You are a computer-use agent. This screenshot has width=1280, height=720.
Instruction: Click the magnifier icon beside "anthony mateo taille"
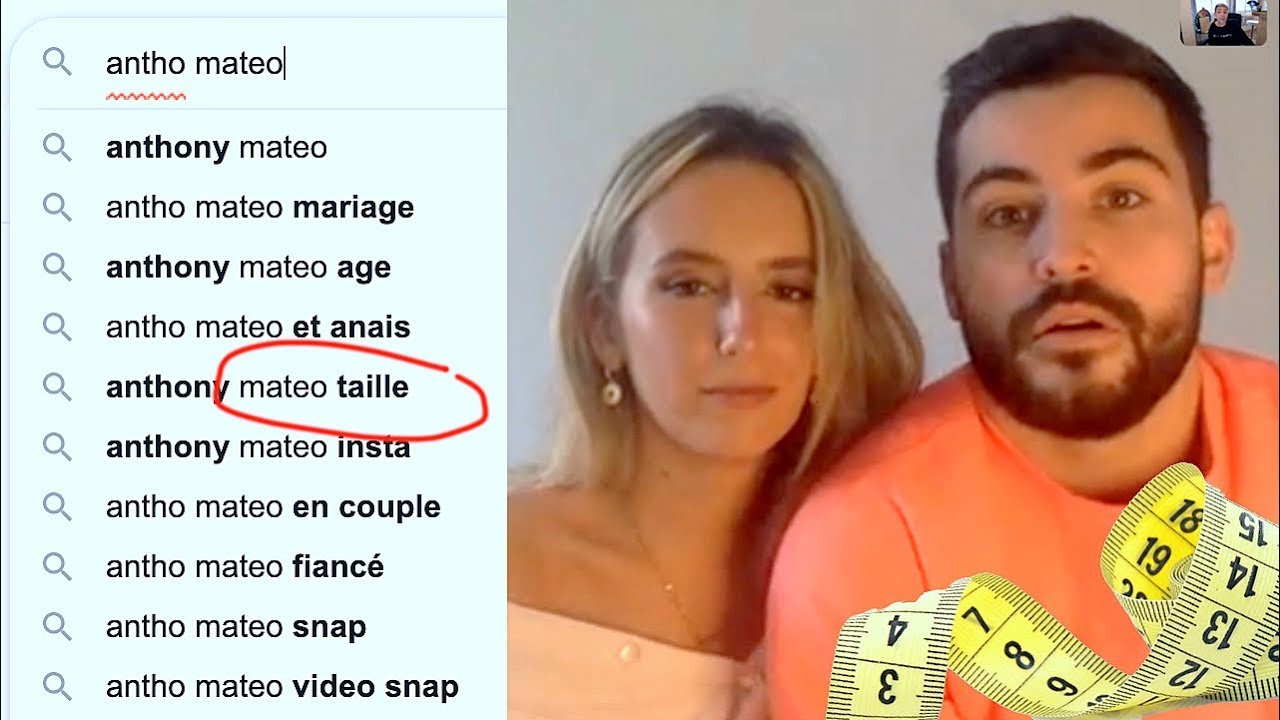pos(57,387)
